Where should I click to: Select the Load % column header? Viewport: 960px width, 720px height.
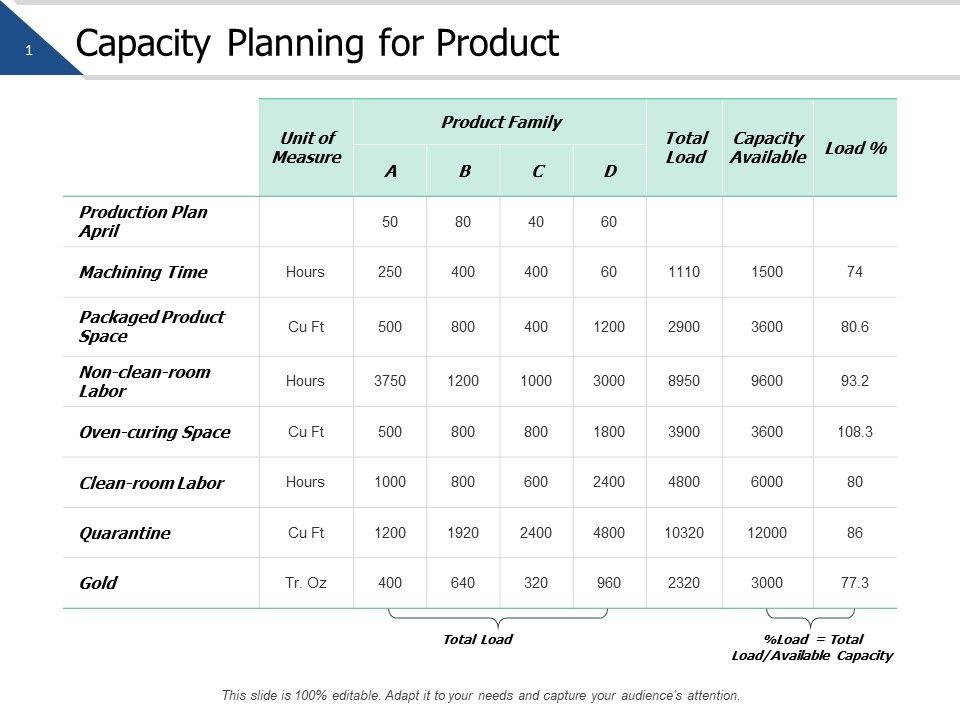point(855,148)
